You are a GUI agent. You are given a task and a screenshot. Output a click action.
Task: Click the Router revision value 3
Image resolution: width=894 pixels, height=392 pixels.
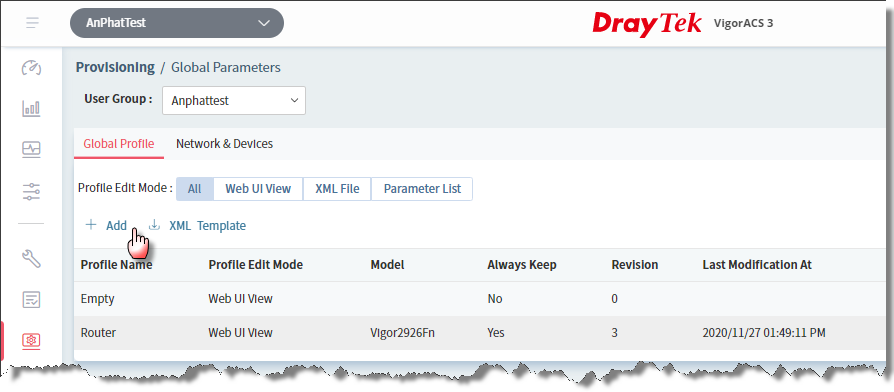pos(615,333)
